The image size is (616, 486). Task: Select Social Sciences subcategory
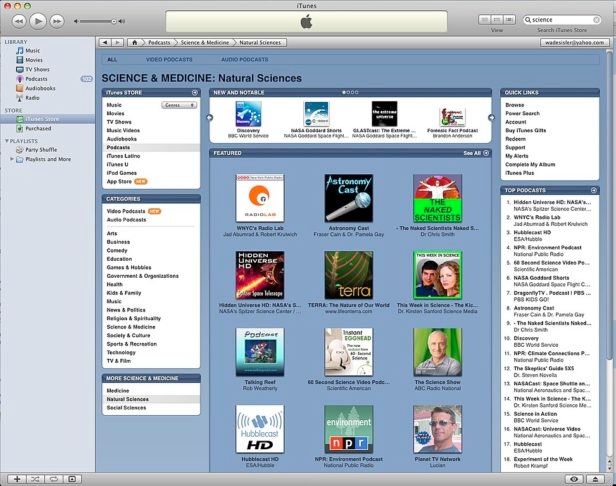tap(126, 408)
